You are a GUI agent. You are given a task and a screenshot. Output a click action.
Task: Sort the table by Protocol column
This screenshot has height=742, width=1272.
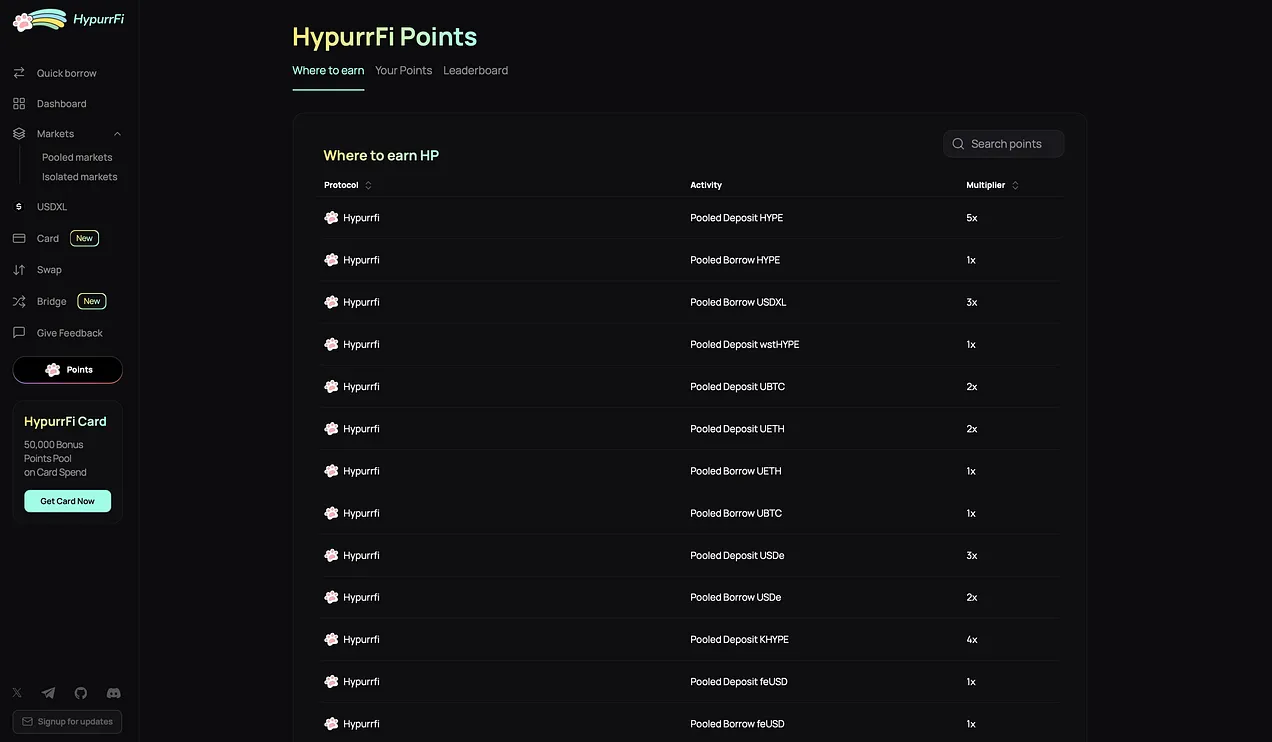click(367, 185)
